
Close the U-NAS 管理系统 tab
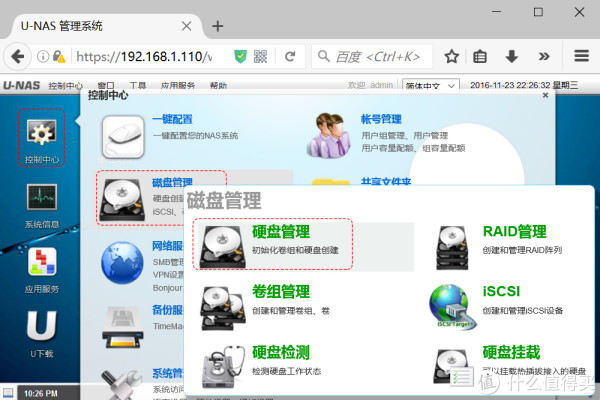click(x=186, y=26)
